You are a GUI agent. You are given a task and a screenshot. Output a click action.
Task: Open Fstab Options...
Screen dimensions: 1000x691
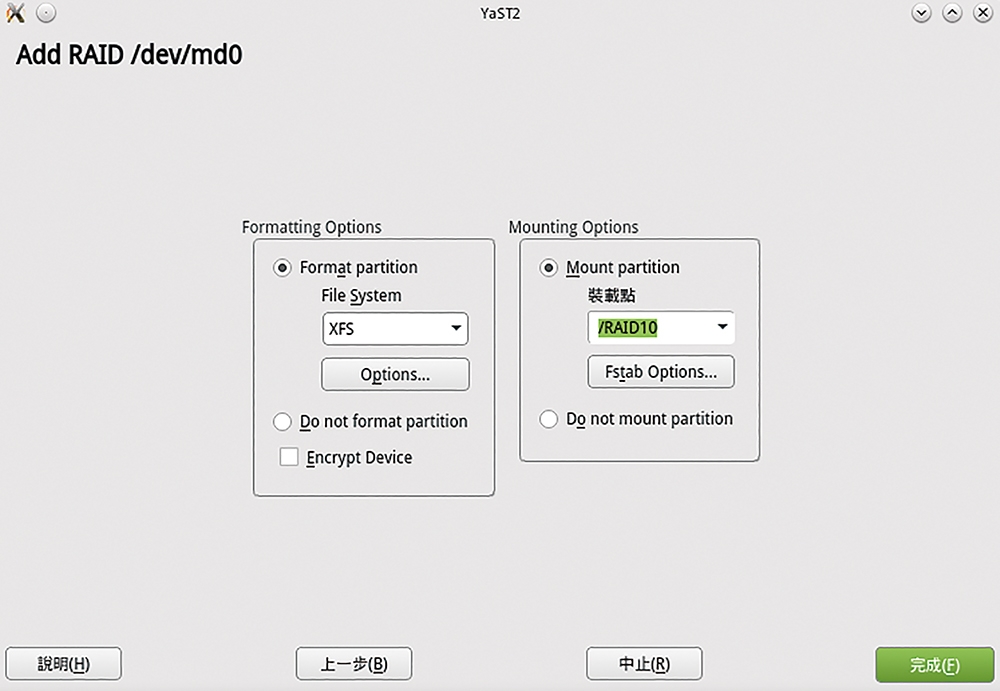[661, 372]
